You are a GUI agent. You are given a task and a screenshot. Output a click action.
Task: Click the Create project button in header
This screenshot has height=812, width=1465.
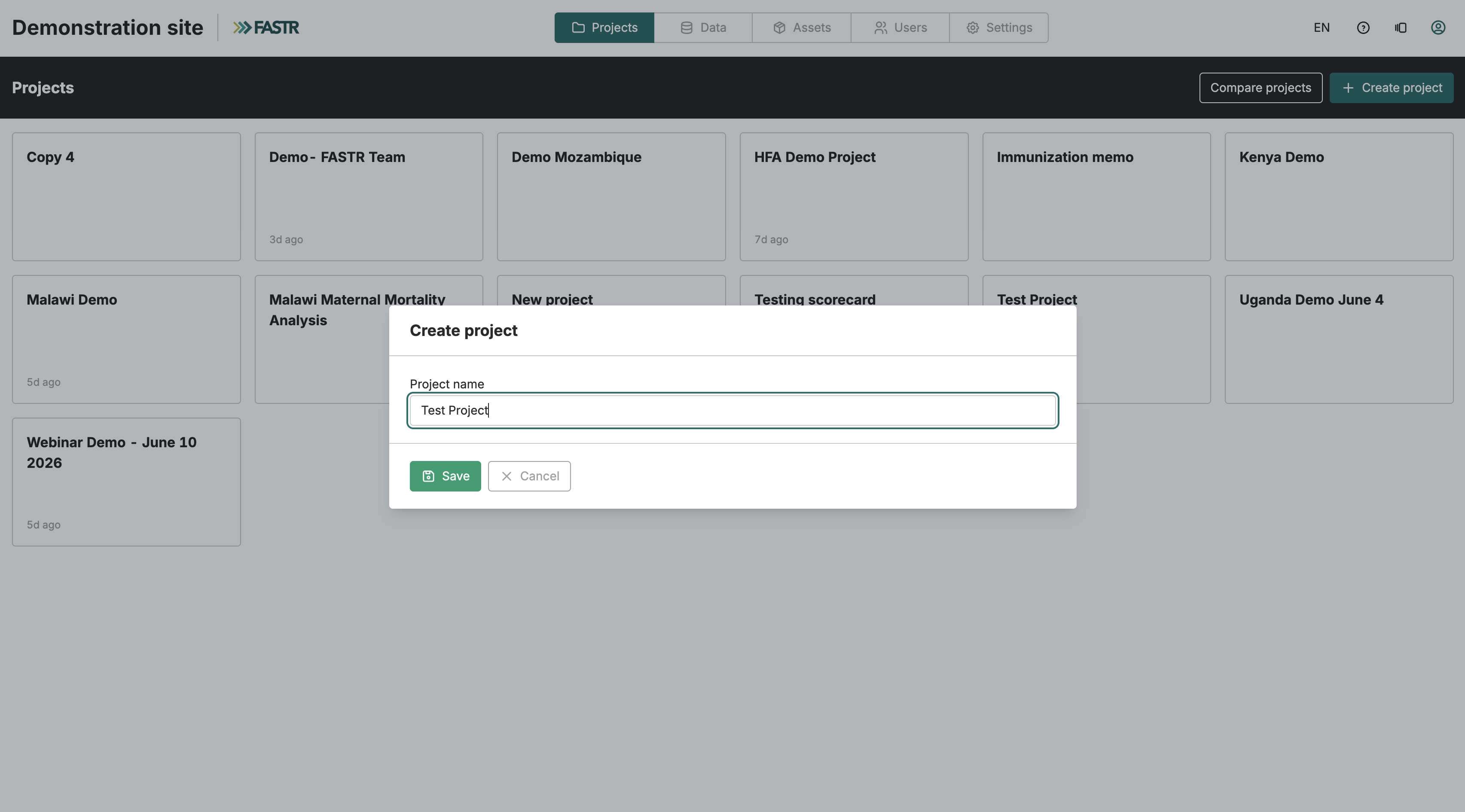coord(1391,88)
